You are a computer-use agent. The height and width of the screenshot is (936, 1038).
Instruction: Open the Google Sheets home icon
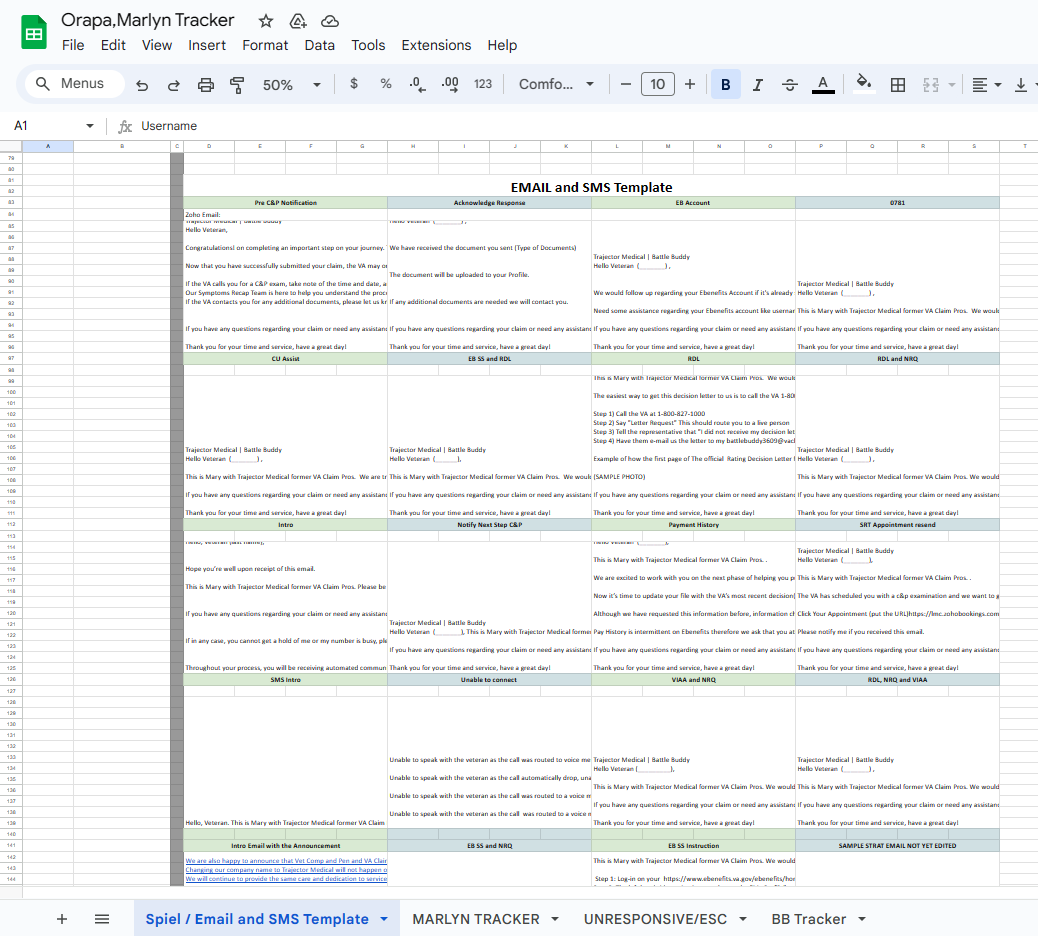tap(34, 32)
